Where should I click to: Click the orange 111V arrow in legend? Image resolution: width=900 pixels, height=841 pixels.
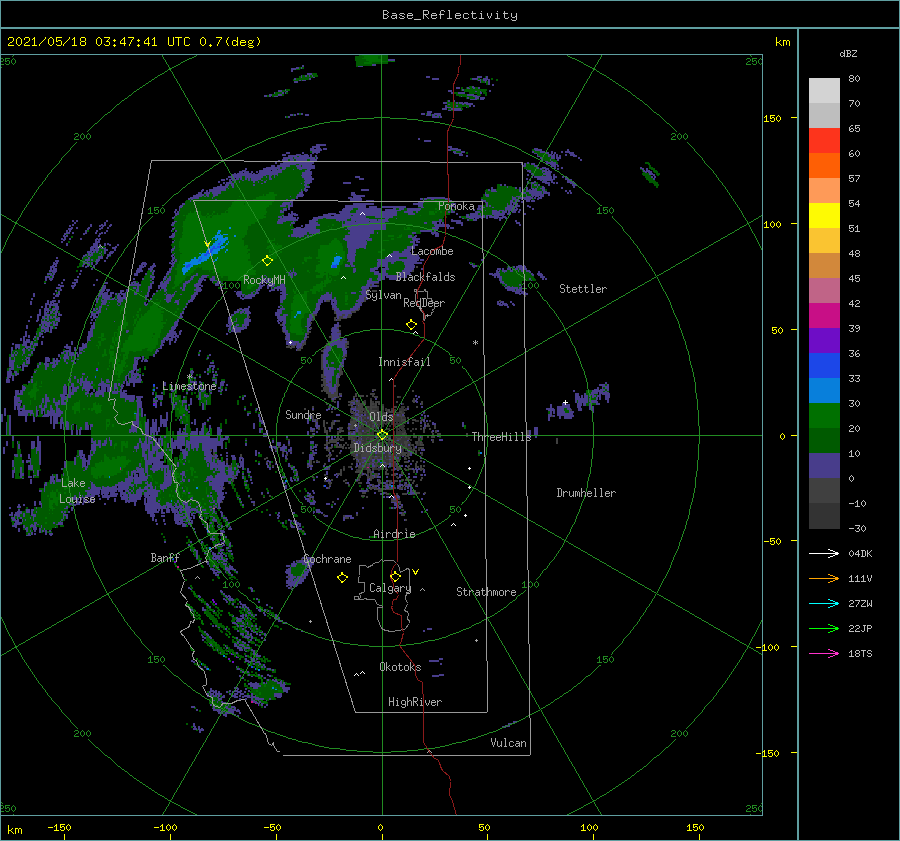tap(824, 578)
